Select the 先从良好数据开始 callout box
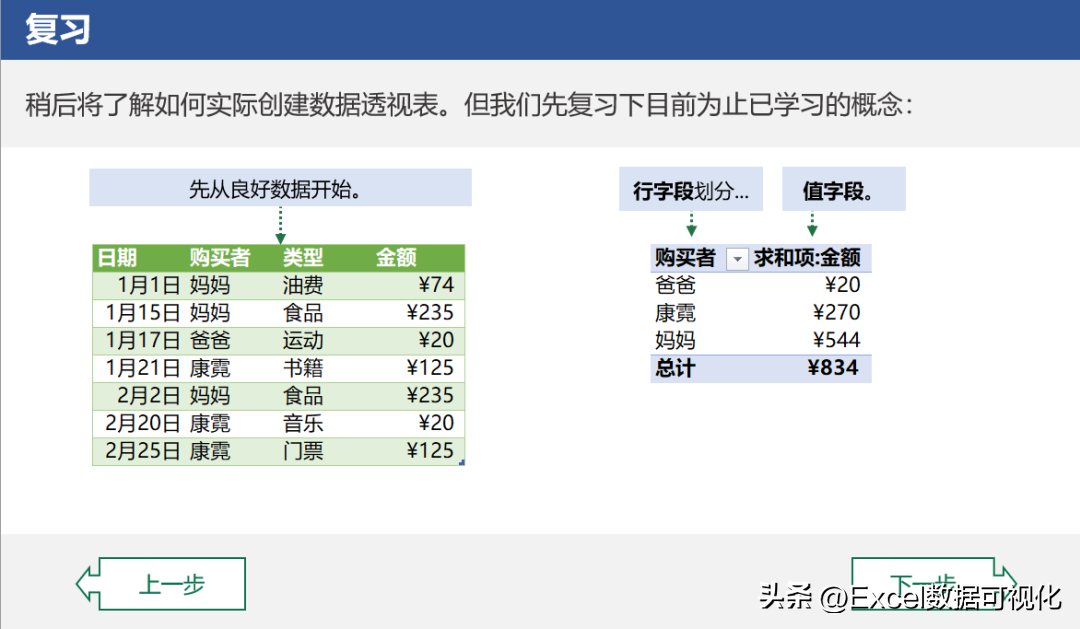The width and height of the screenshot is (1080, 629). (x=280, y=187)
